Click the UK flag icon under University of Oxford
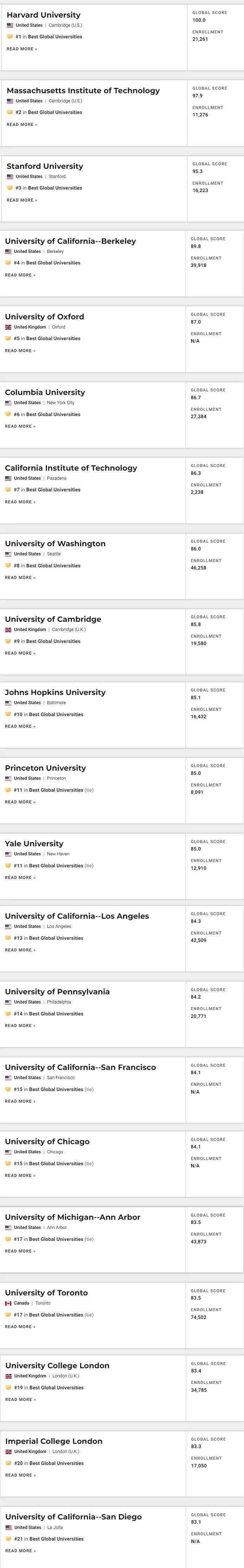This screenshot has width=244, height=1568. point(8,327)
